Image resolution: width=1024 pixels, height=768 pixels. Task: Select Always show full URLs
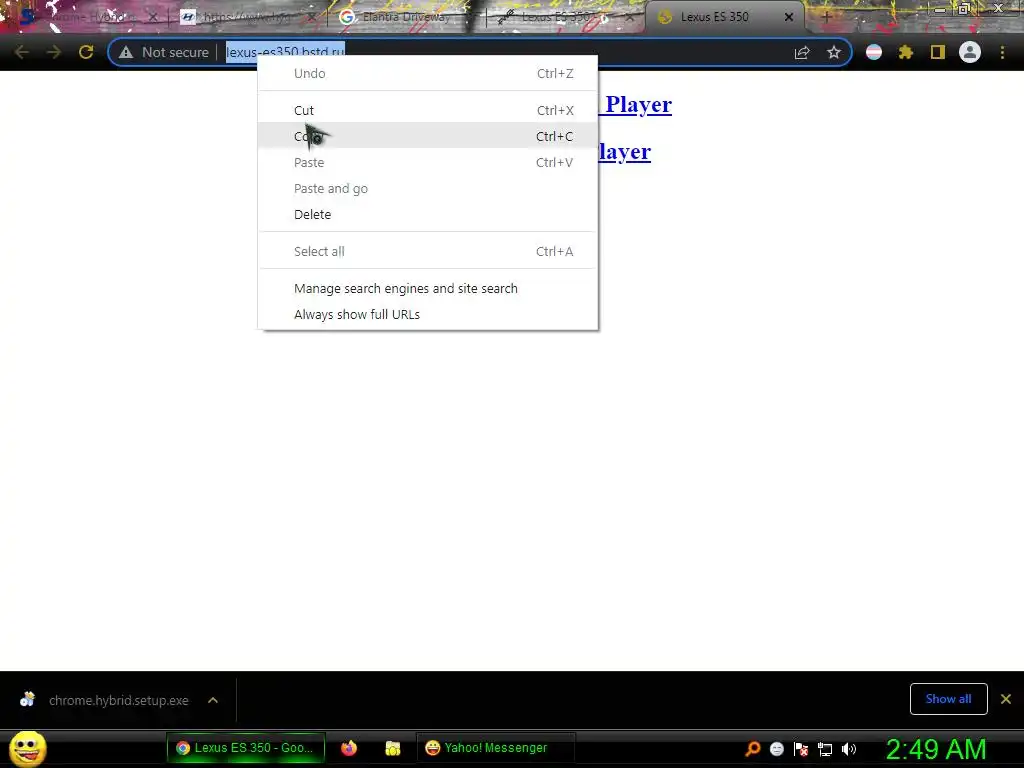(x=428, y=314)
